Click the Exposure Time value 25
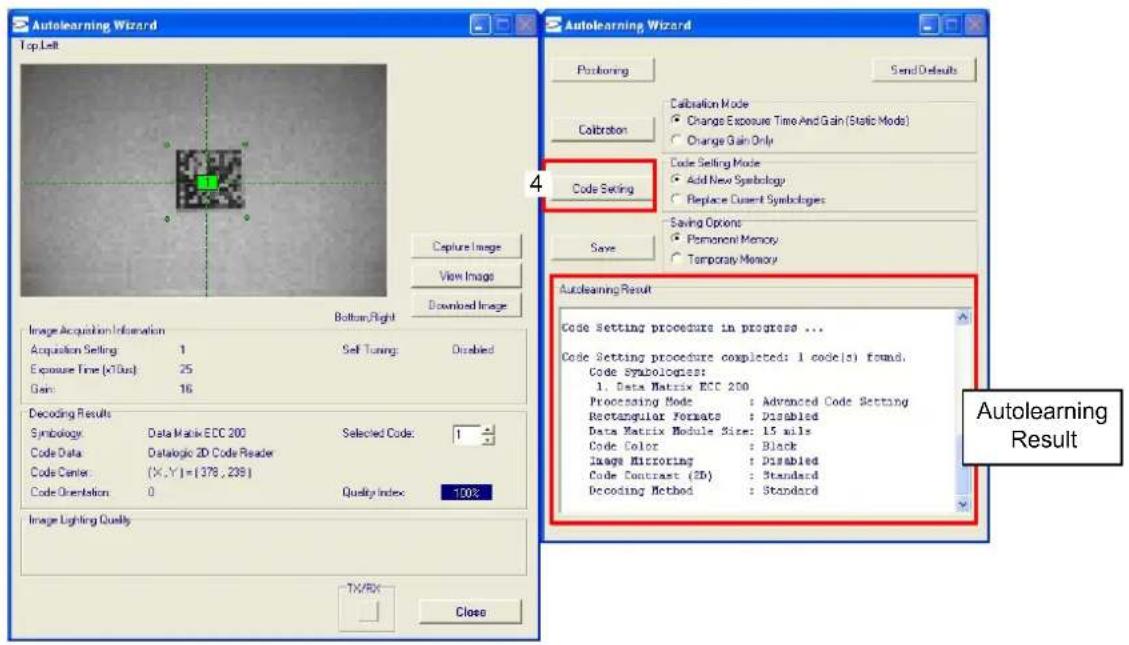The width and height of the screenshot is (1129, 645). tap(186, 369)
